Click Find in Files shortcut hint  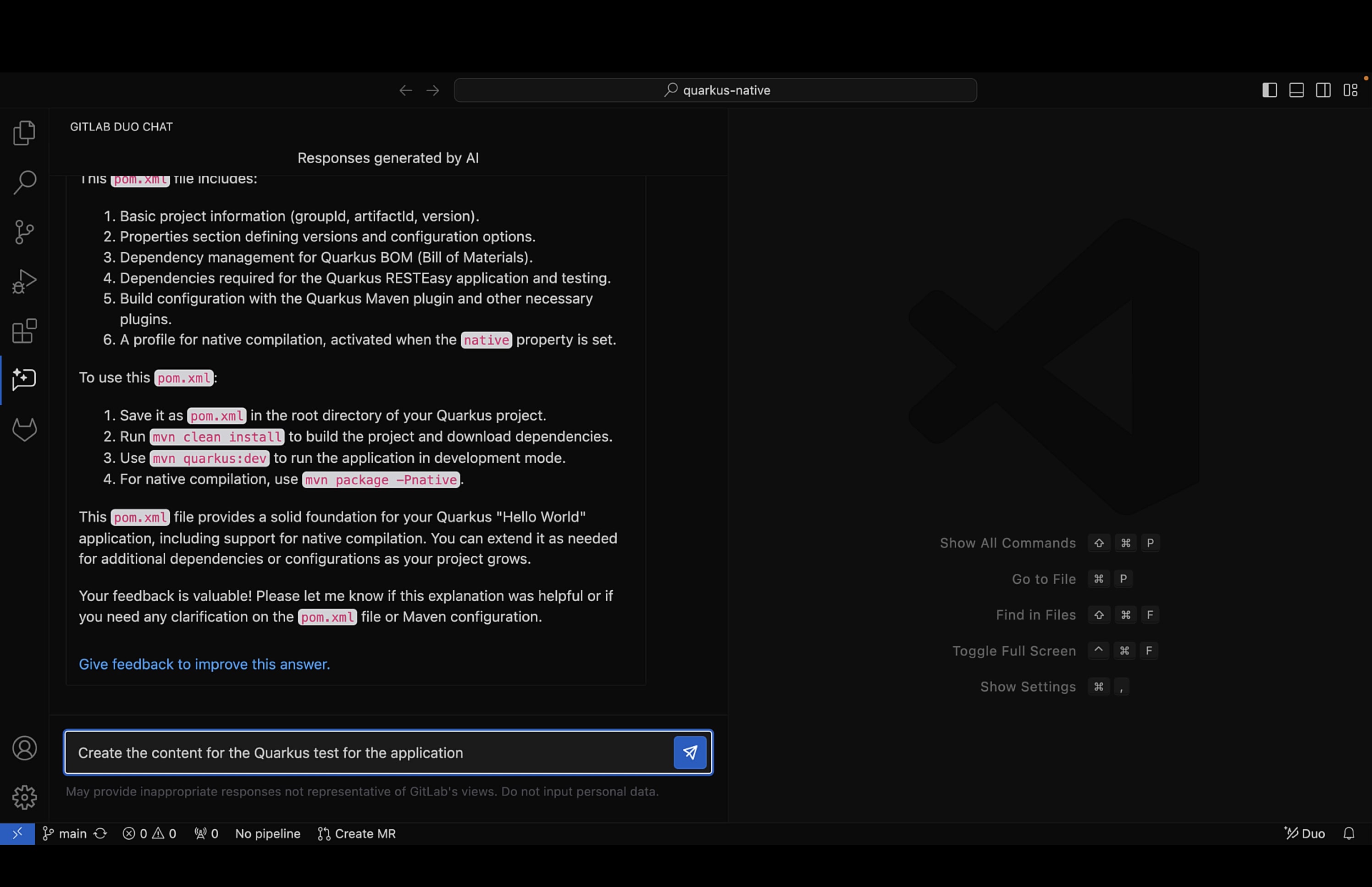pyautogui.click(x=1077, y=615)
